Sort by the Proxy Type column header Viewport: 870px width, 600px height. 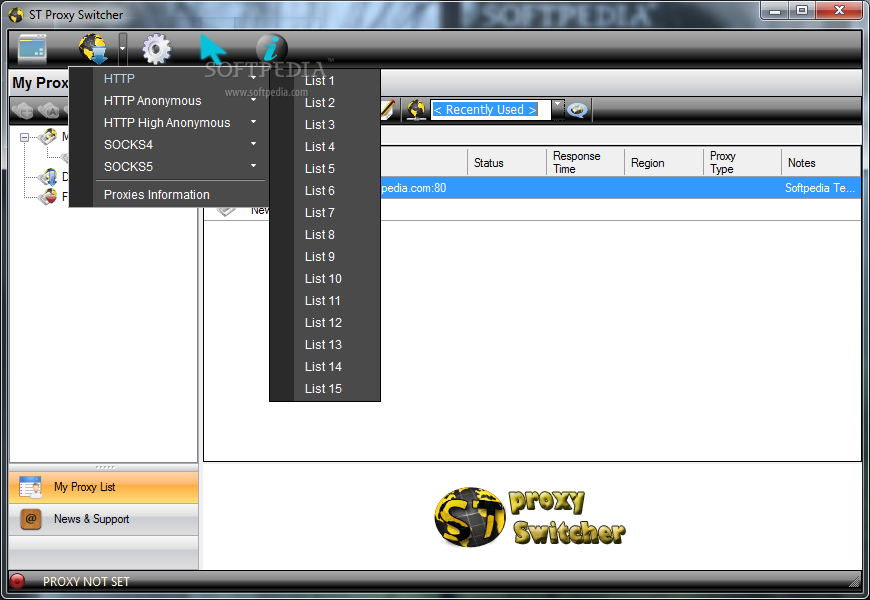742,163
